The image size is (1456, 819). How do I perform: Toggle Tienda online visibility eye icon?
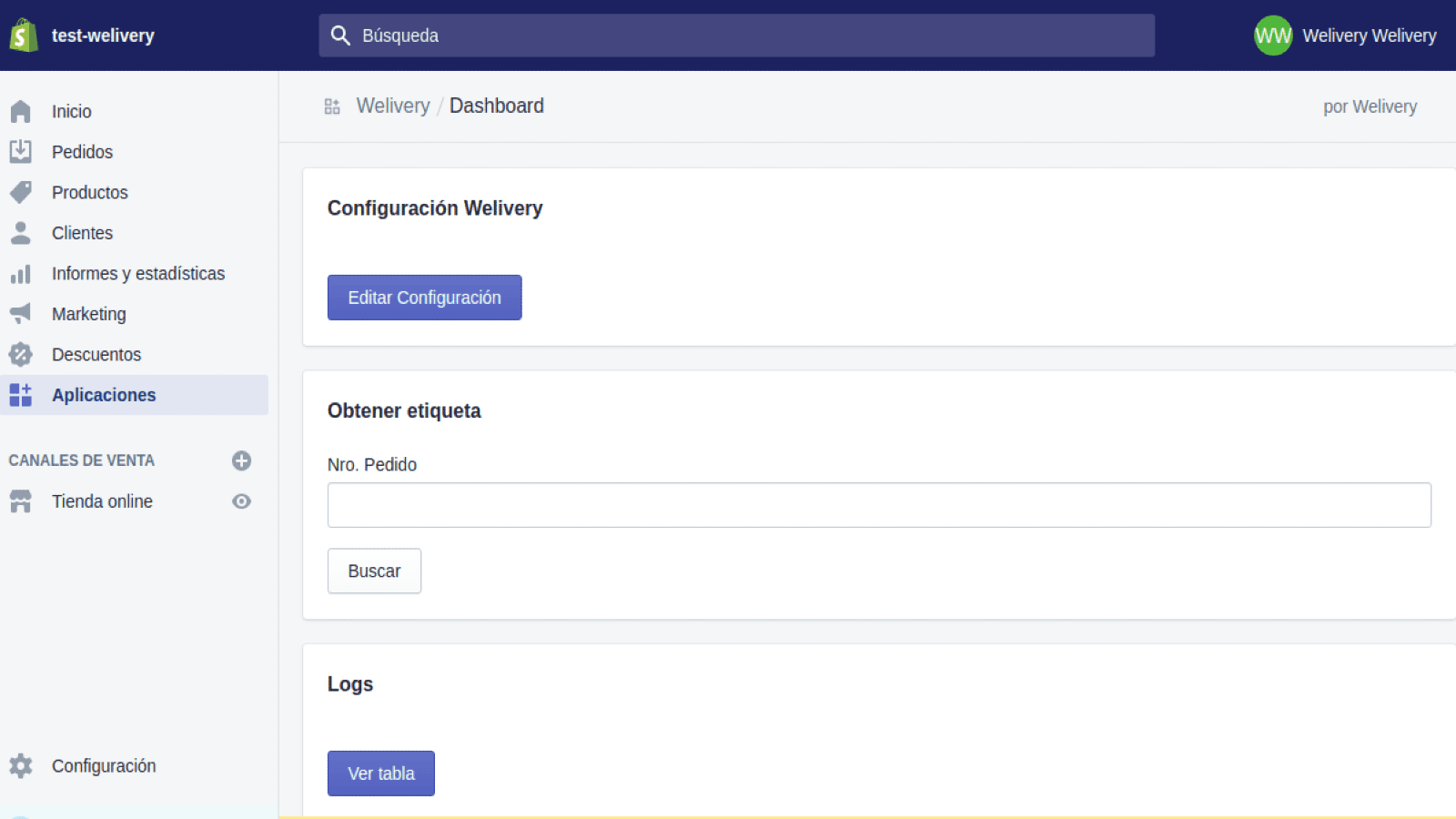(x=241, y=501)
